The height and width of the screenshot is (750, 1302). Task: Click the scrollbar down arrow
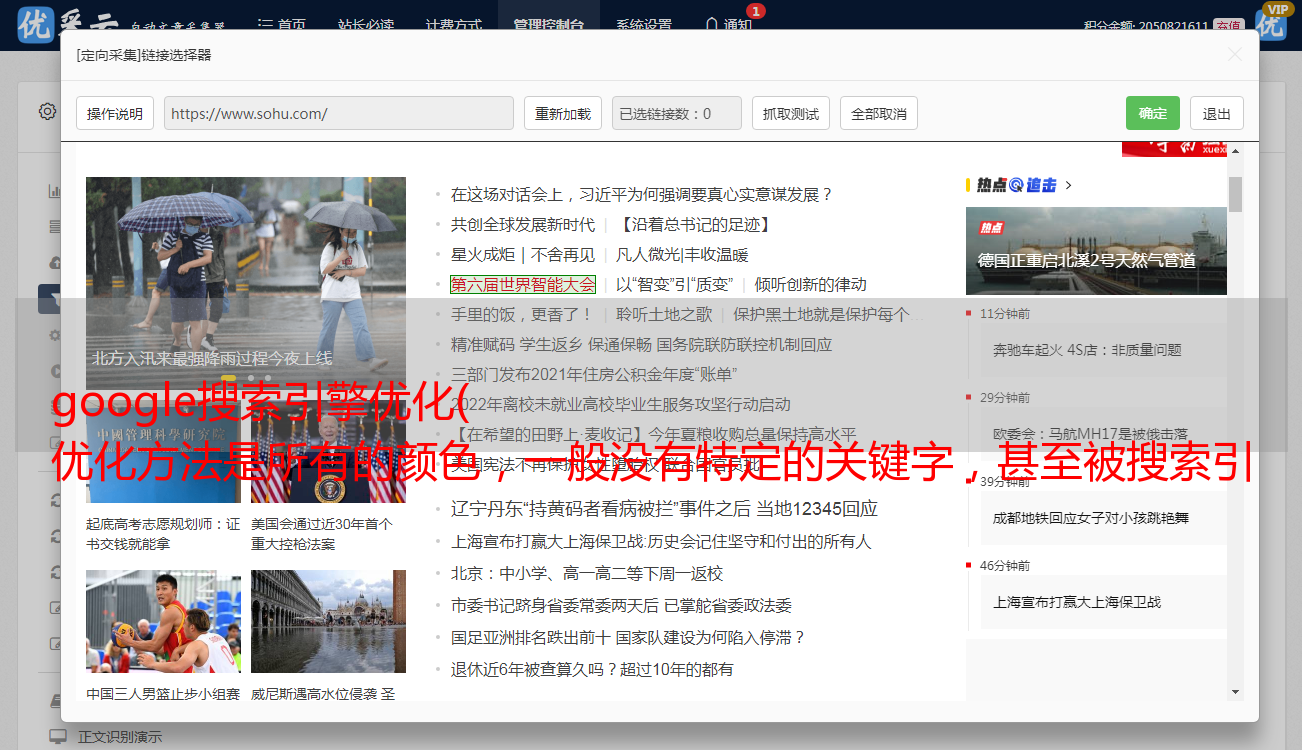click(x=1235, y=691)
